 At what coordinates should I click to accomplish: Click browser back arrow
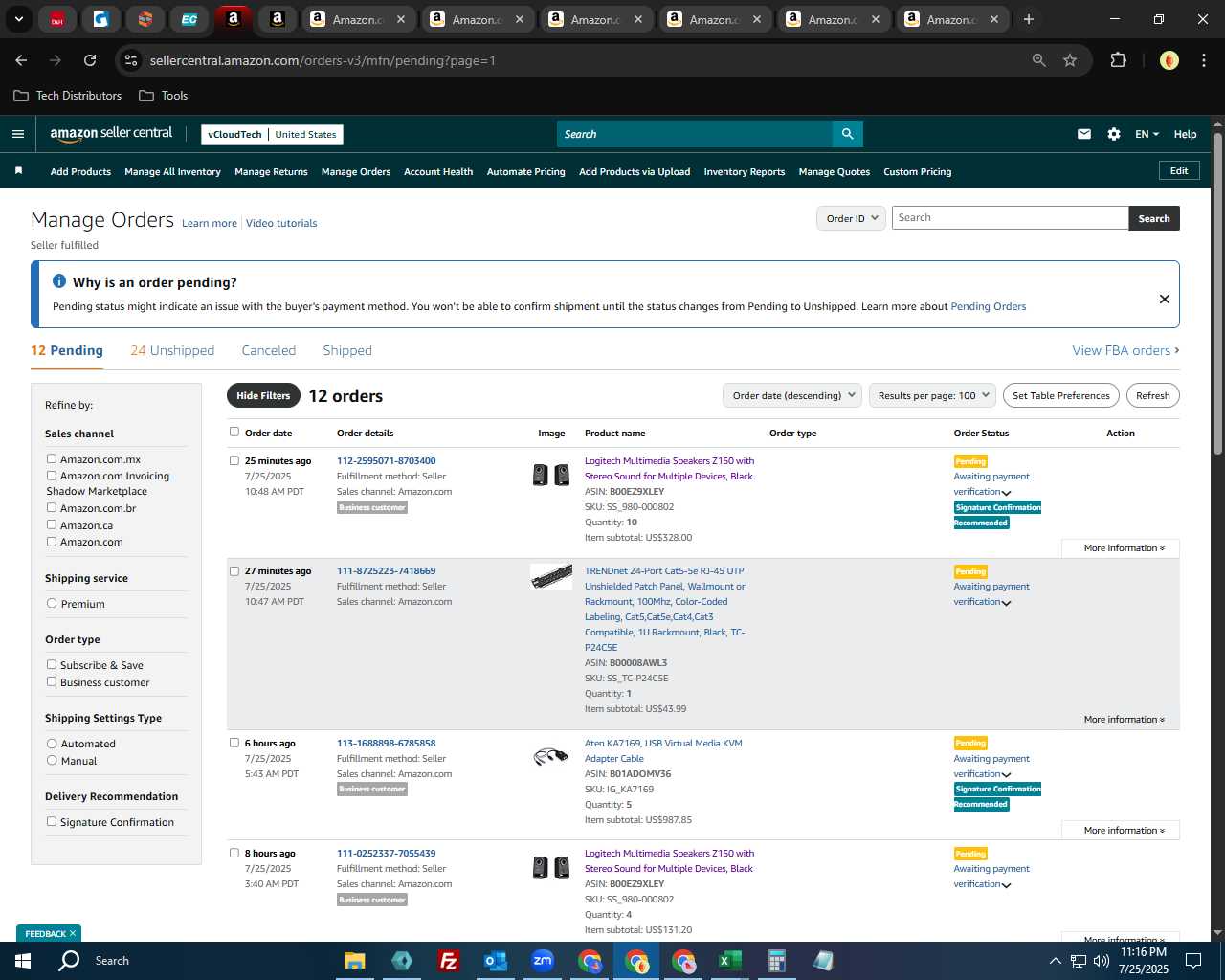tap(21, 60)
